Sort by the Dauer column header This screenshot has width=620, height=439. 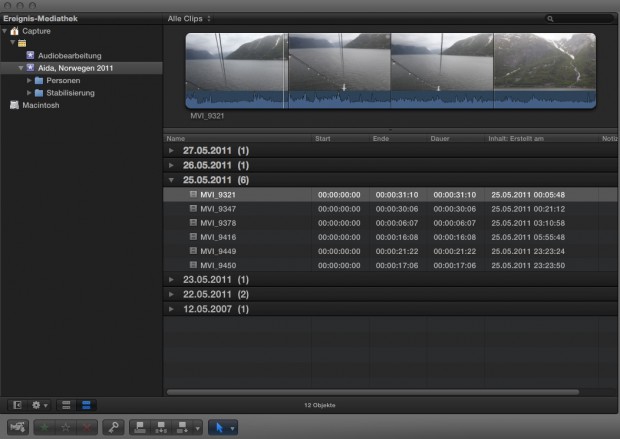(x=445, y=138)
